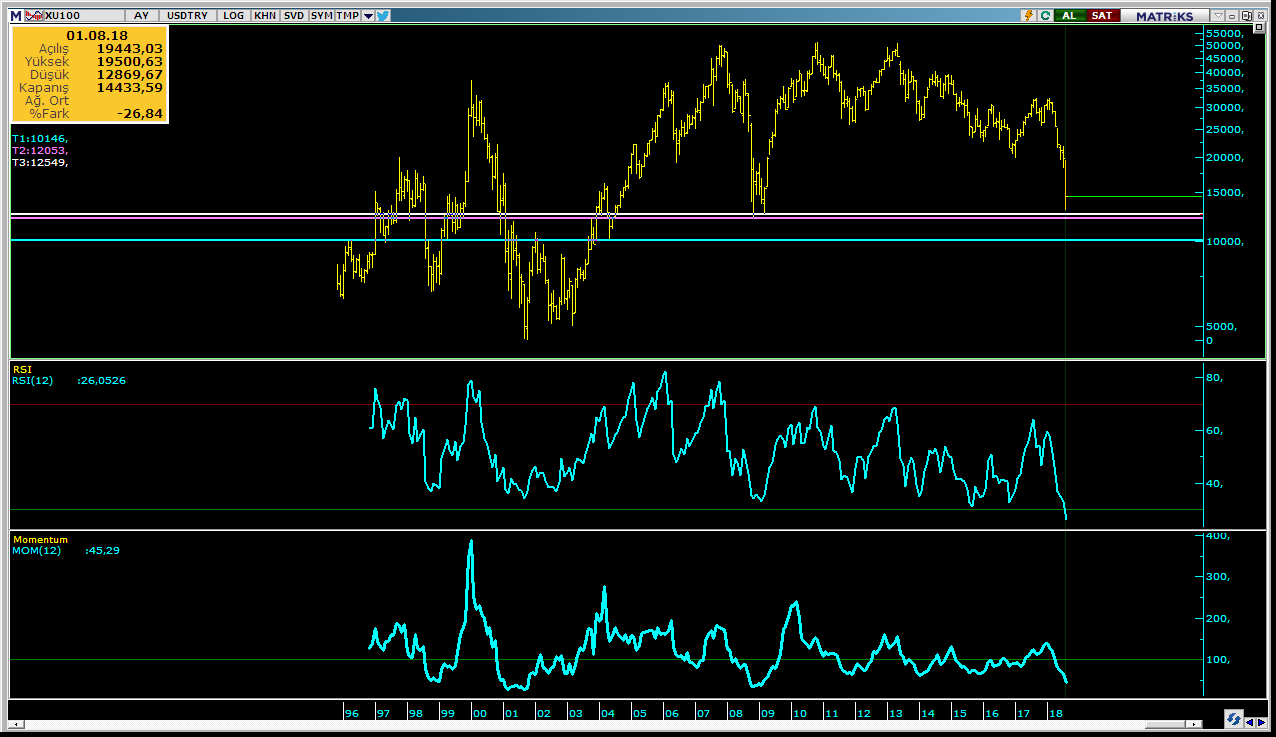
Task: Toggle the LOG scale button
Action: pos(234,16)
